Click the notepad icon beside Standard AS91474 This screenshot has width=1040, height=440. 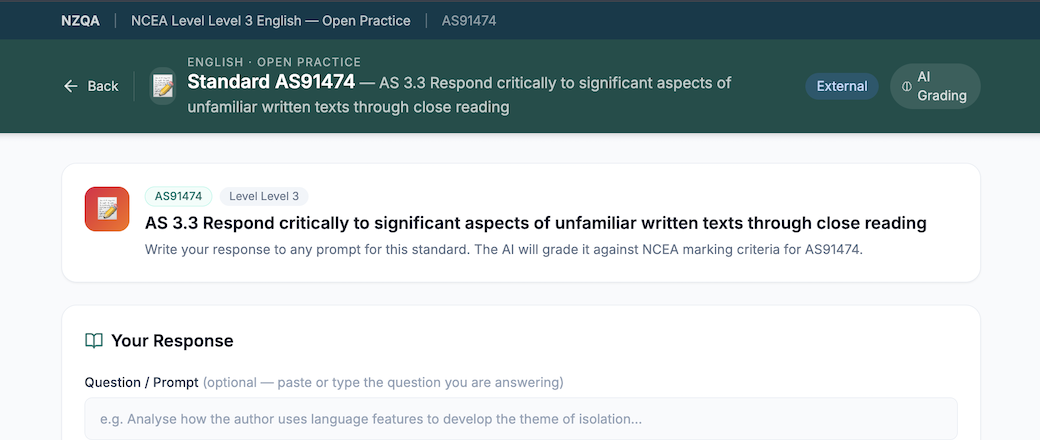[x=162, y=86]
